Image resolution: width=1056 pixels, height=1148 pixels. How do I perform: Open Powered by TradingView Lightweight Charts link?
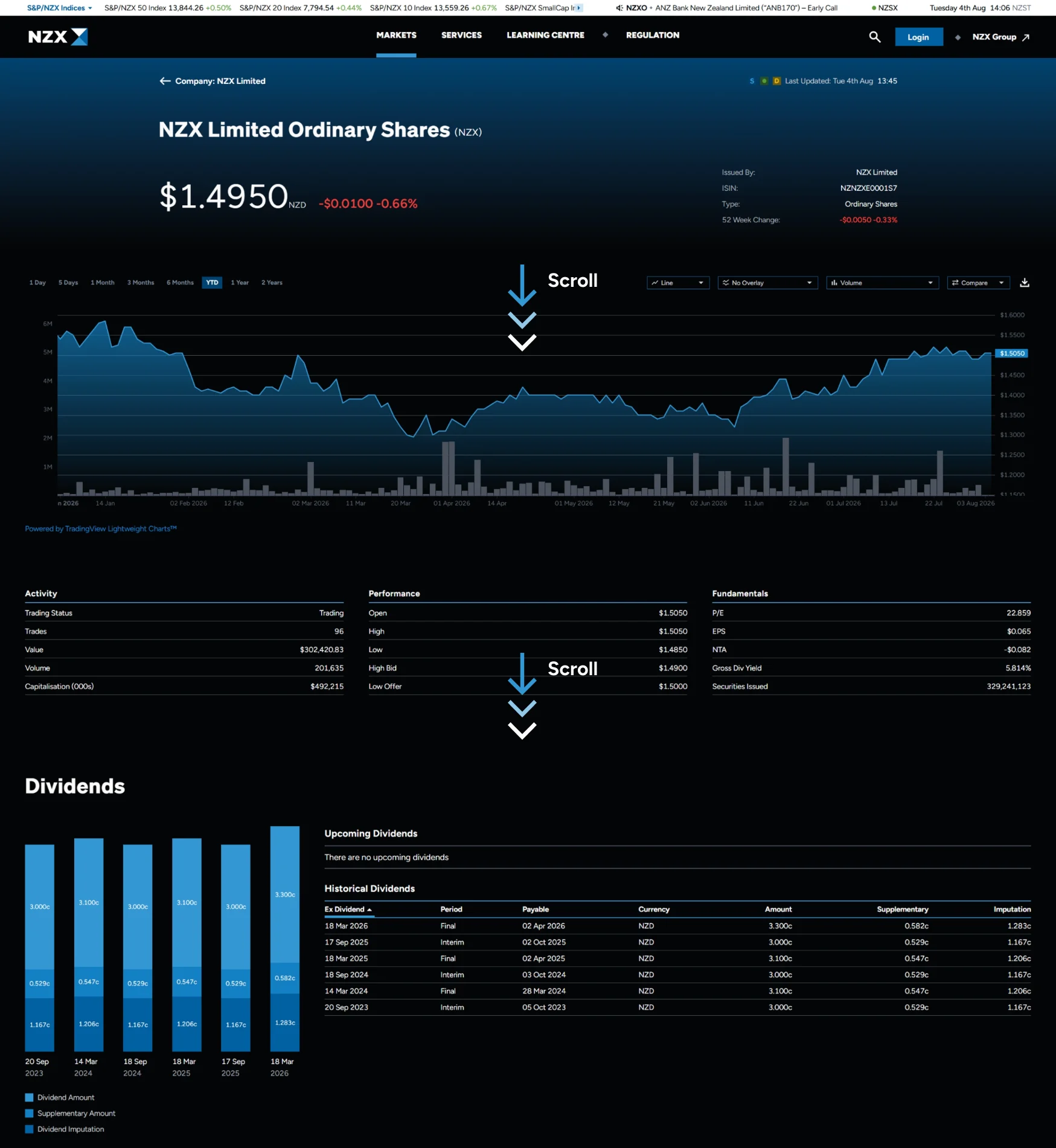coord(101,528)
